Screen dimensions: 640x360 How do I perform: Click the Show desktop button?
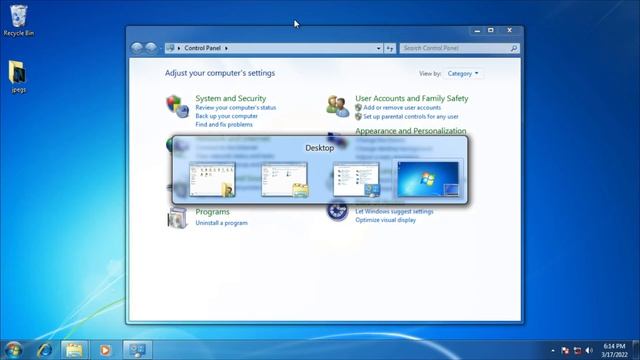(x=636, y=350)
